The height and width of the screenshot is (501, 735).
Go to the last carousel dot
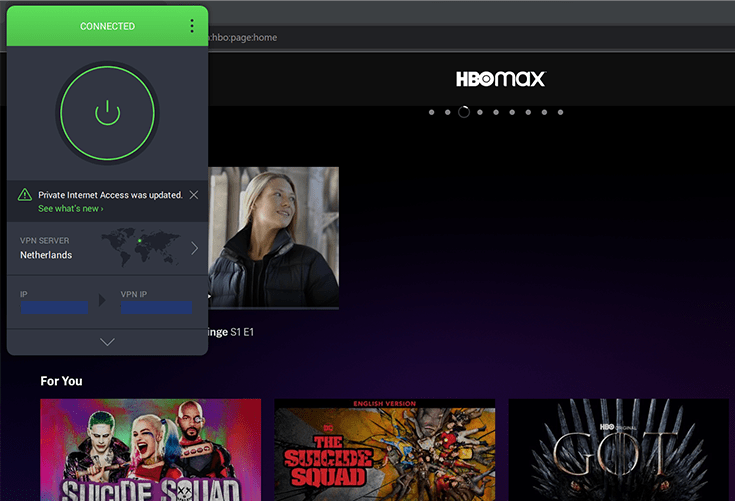point(560,112)
